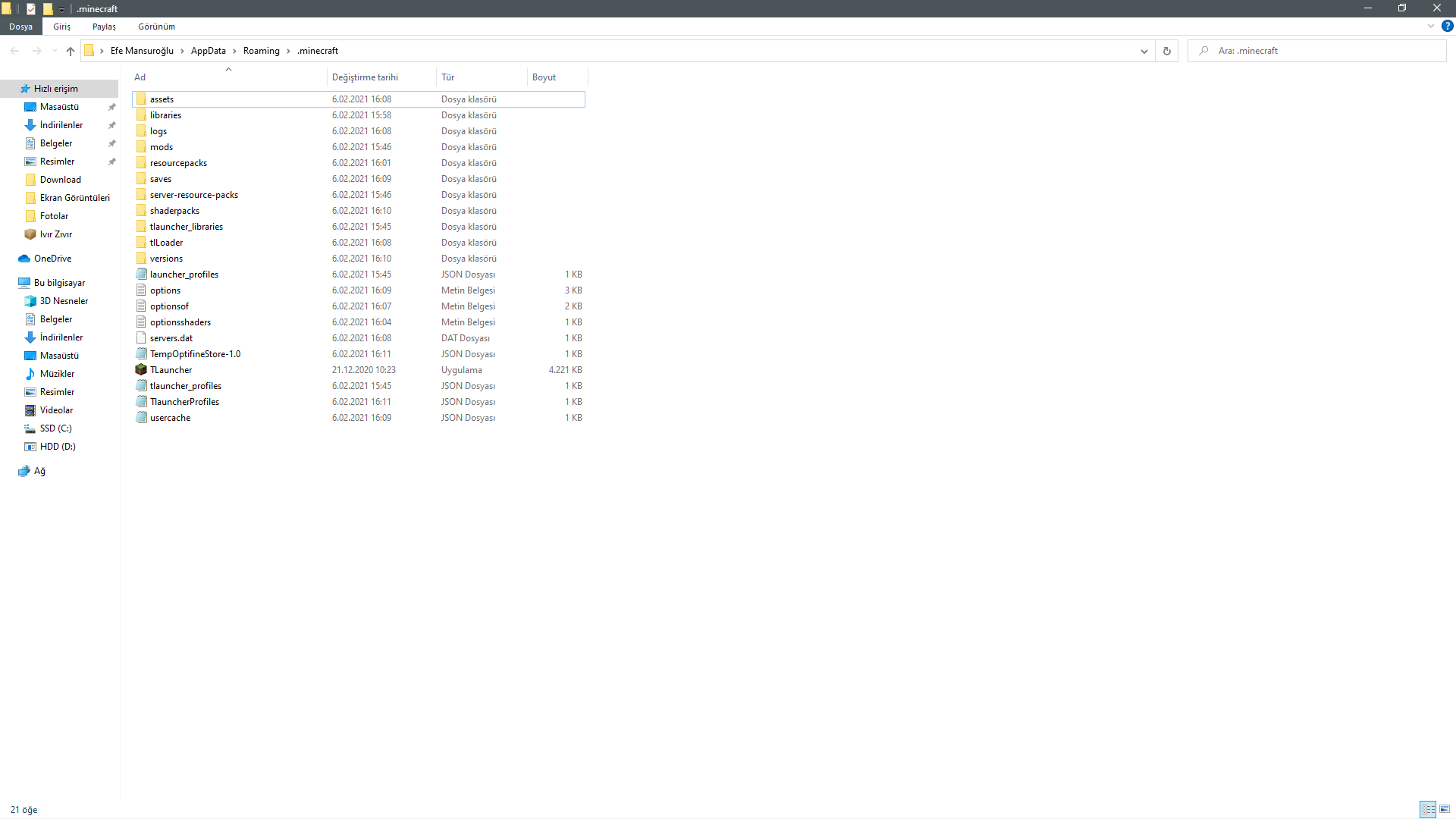Screen dimensions: 1456x819
Task: Open OneDrive in navigation pane
Action: pyautogui.click(x=52, y=259)
